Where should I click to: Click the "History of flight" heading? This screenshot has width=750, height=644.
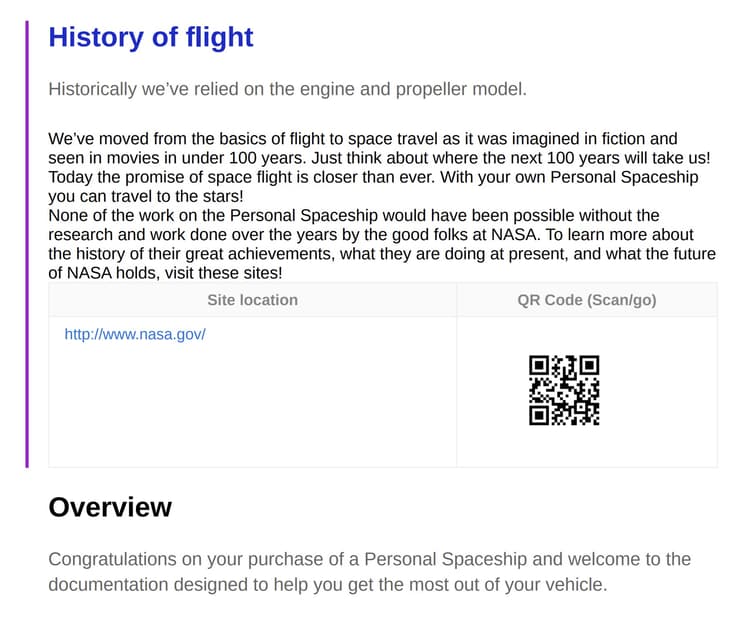click(151, 37)
